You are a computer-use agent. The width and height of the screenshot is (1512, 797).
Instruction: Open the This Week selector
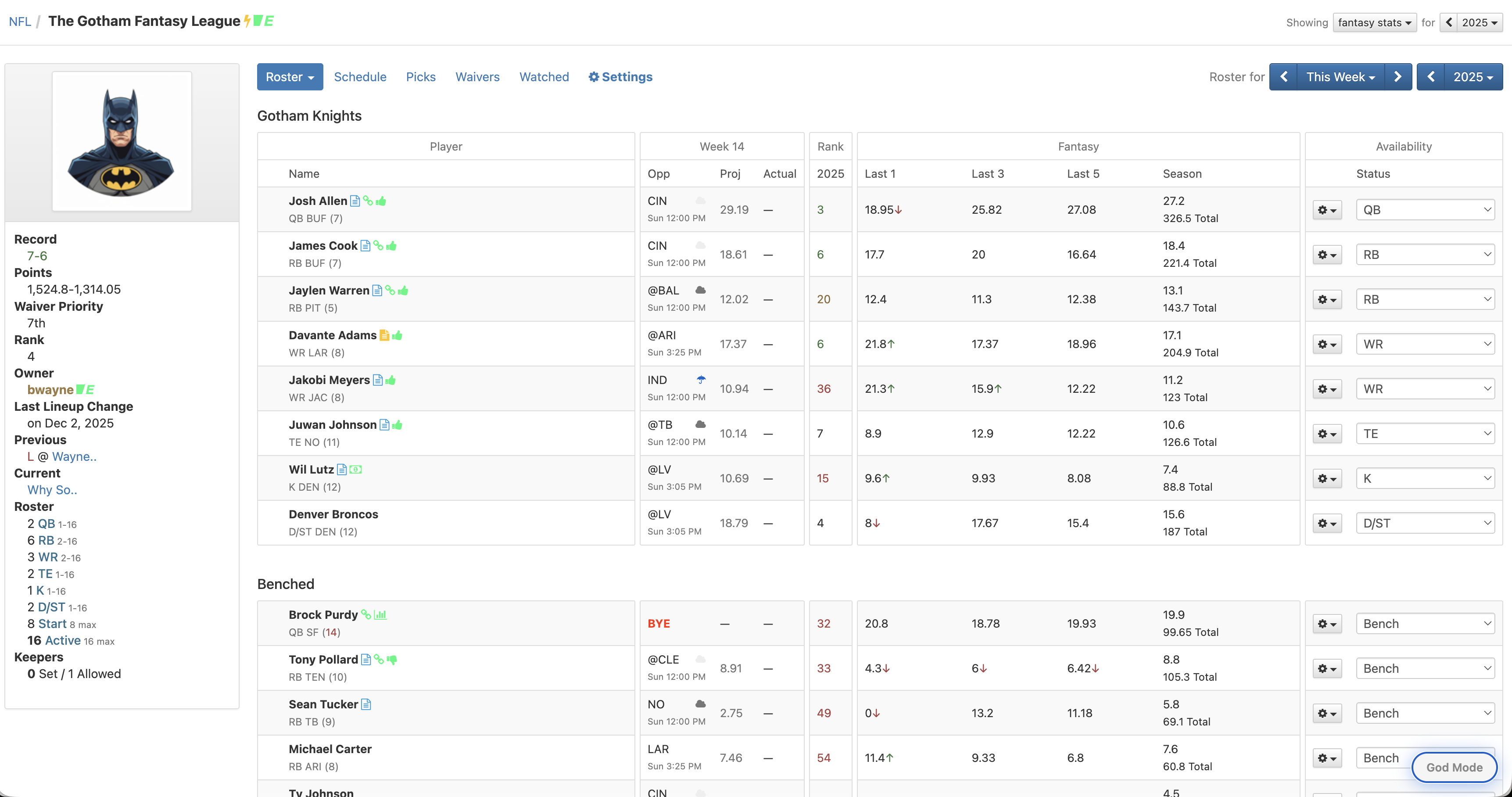coord(1340,77)
